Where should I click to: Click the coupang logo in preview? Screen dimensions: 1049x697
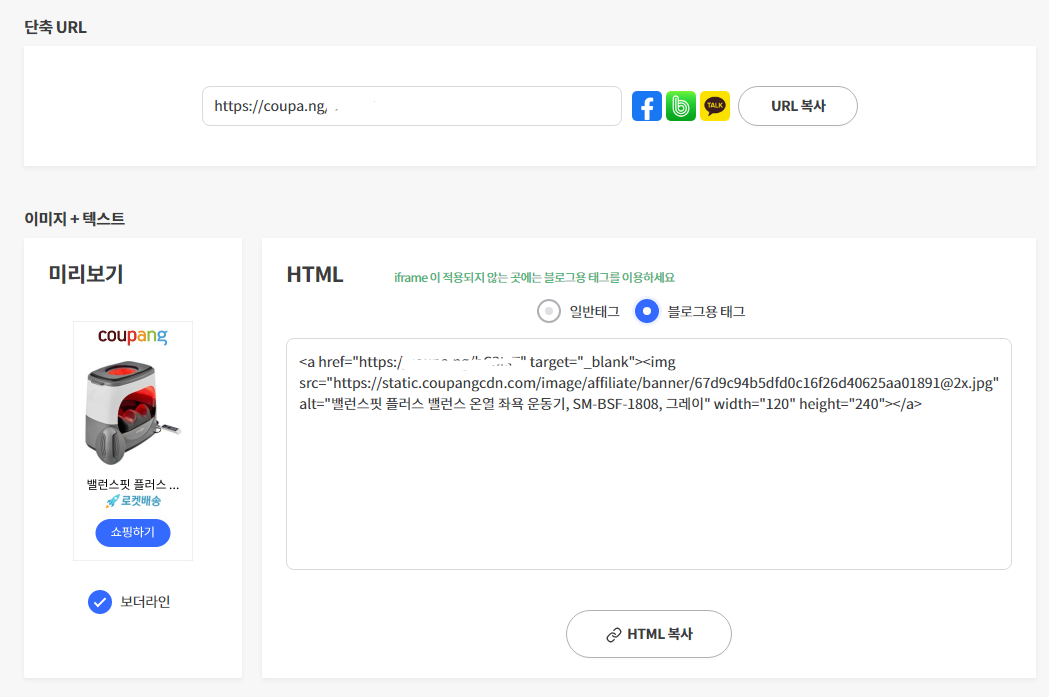pos(132,336)
